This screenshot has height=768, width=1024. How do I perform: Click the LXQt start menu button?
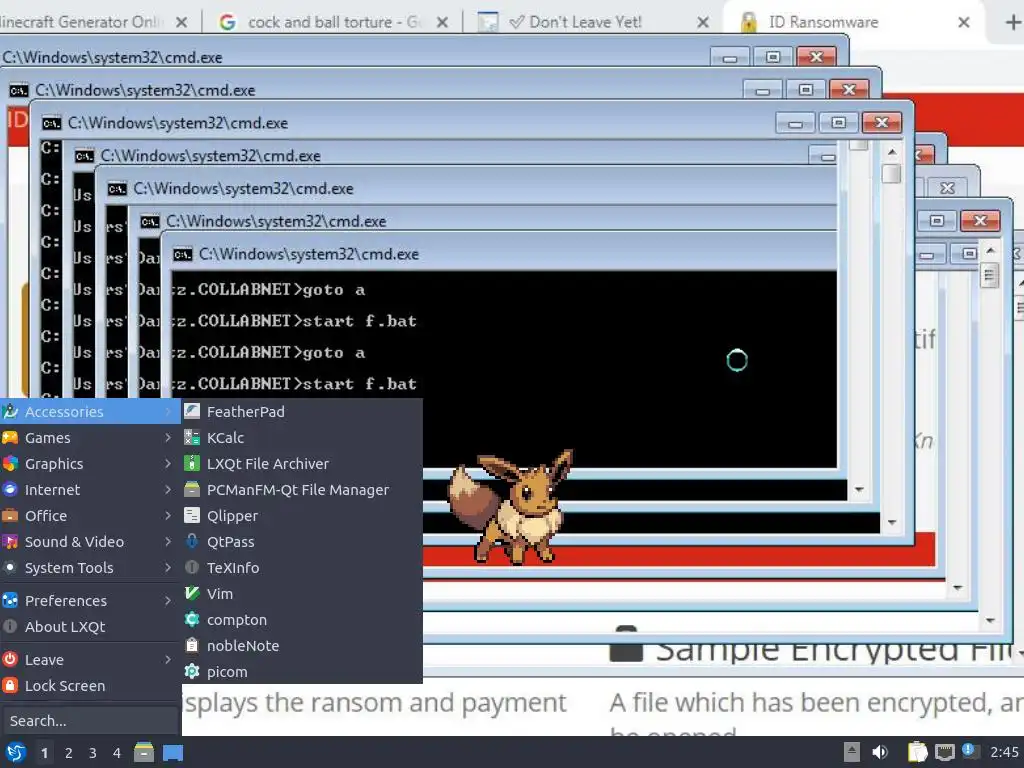click(x=16, y=752)
